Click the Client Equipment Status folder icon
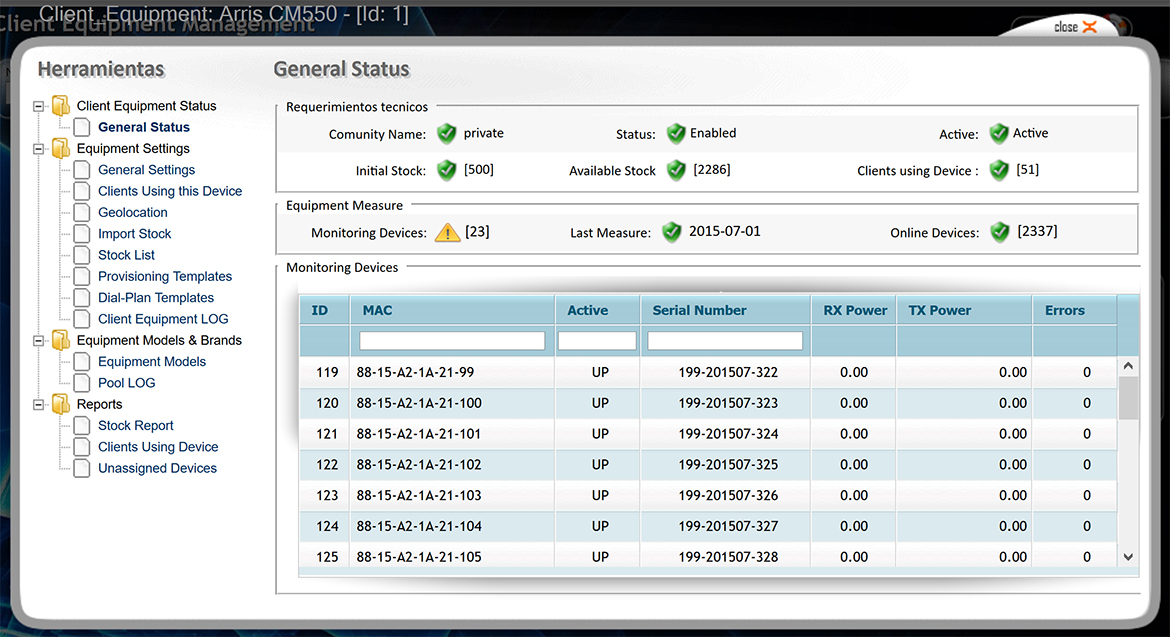 pos(61,106)
